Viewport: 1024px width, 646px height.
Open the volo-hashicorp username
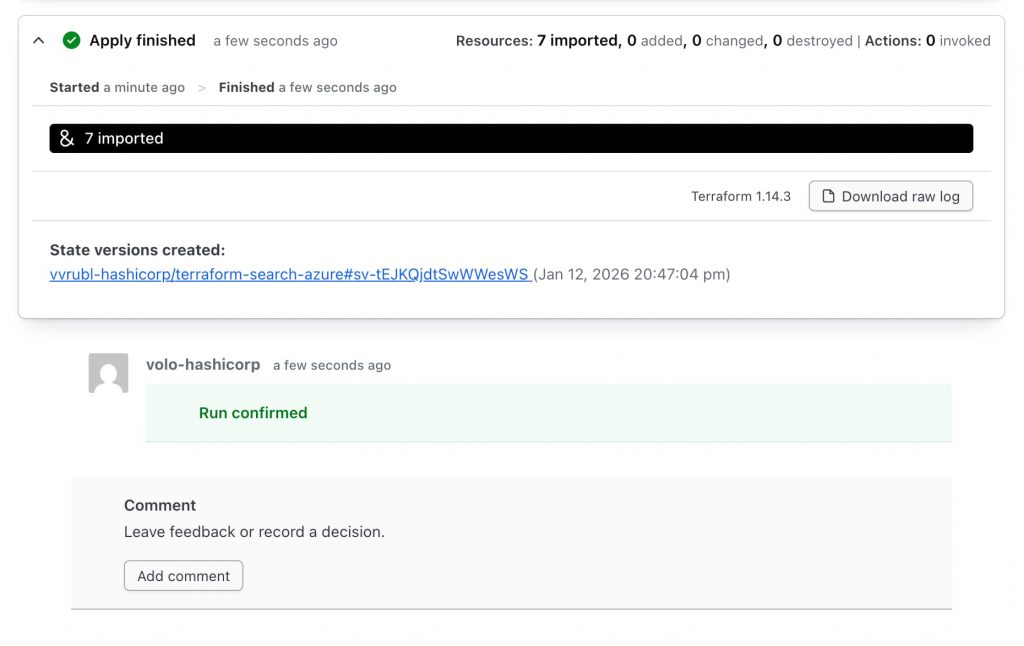click(203, 365)
